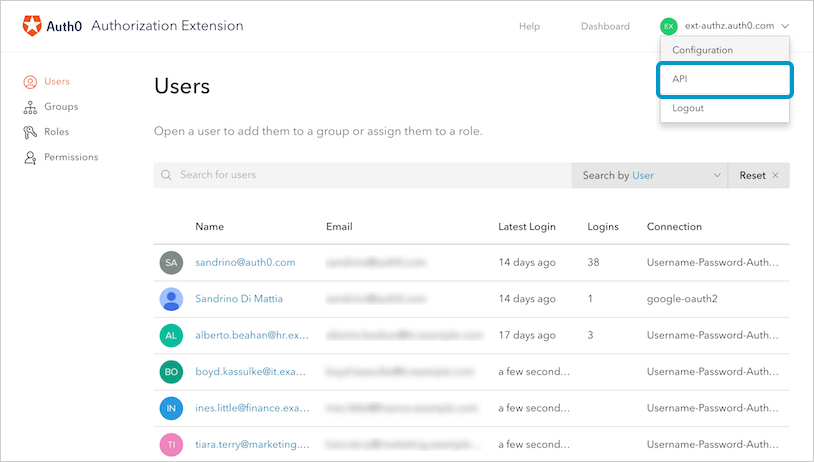Click the Authorization Extension title
Image resolution: width=814 pixels, height=462 pixels.
coord(167,25)
